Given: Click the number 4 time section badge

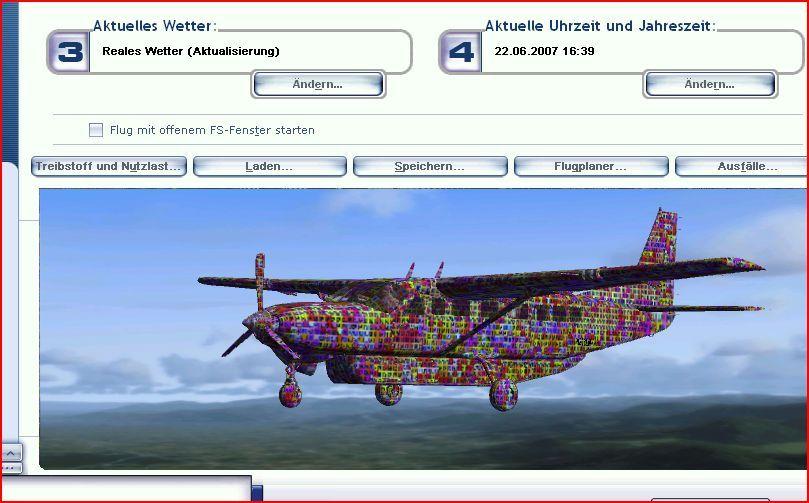Looking at the screenshot, I should (461, 52).
